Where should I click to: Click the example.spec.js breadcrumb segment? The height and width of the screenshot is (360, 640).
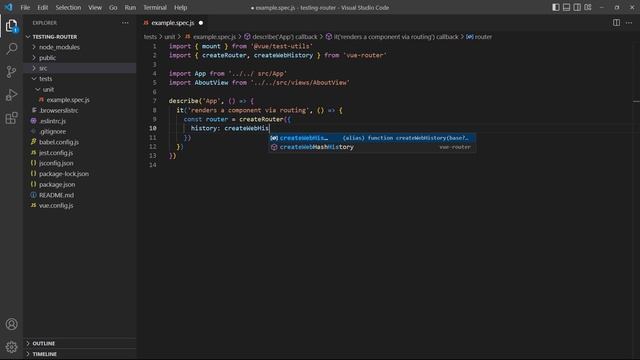[211, 37]
